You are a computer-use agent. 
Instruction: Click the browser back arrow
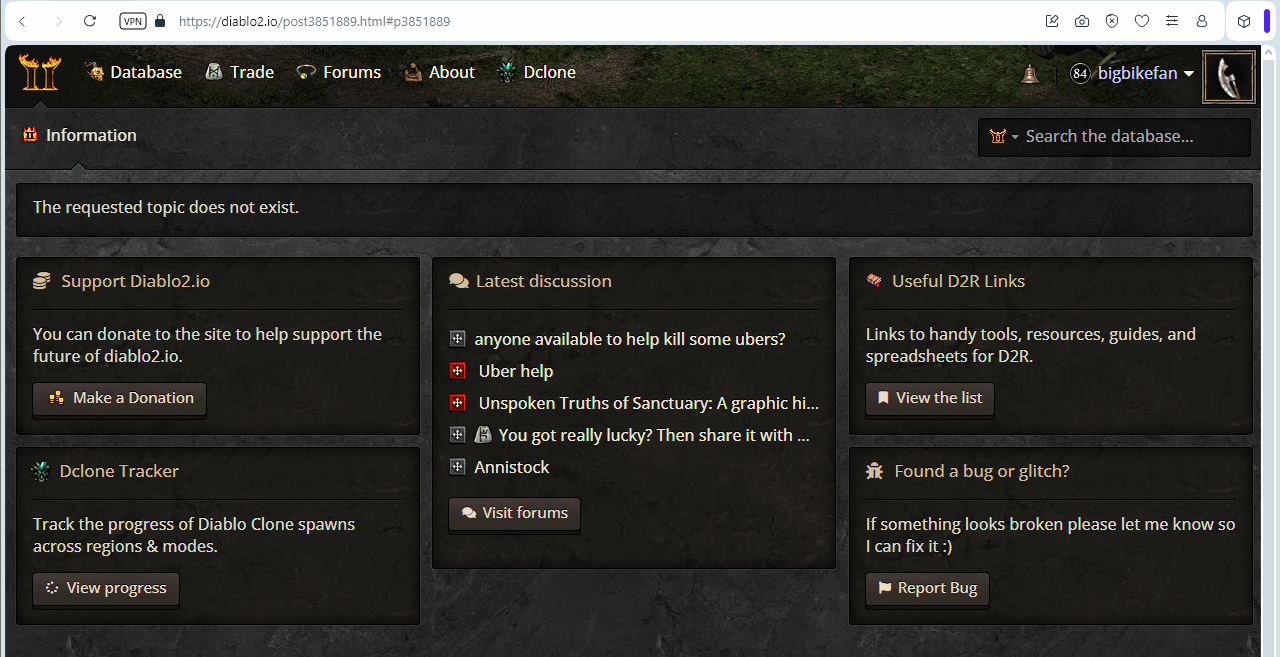point(23,21)
